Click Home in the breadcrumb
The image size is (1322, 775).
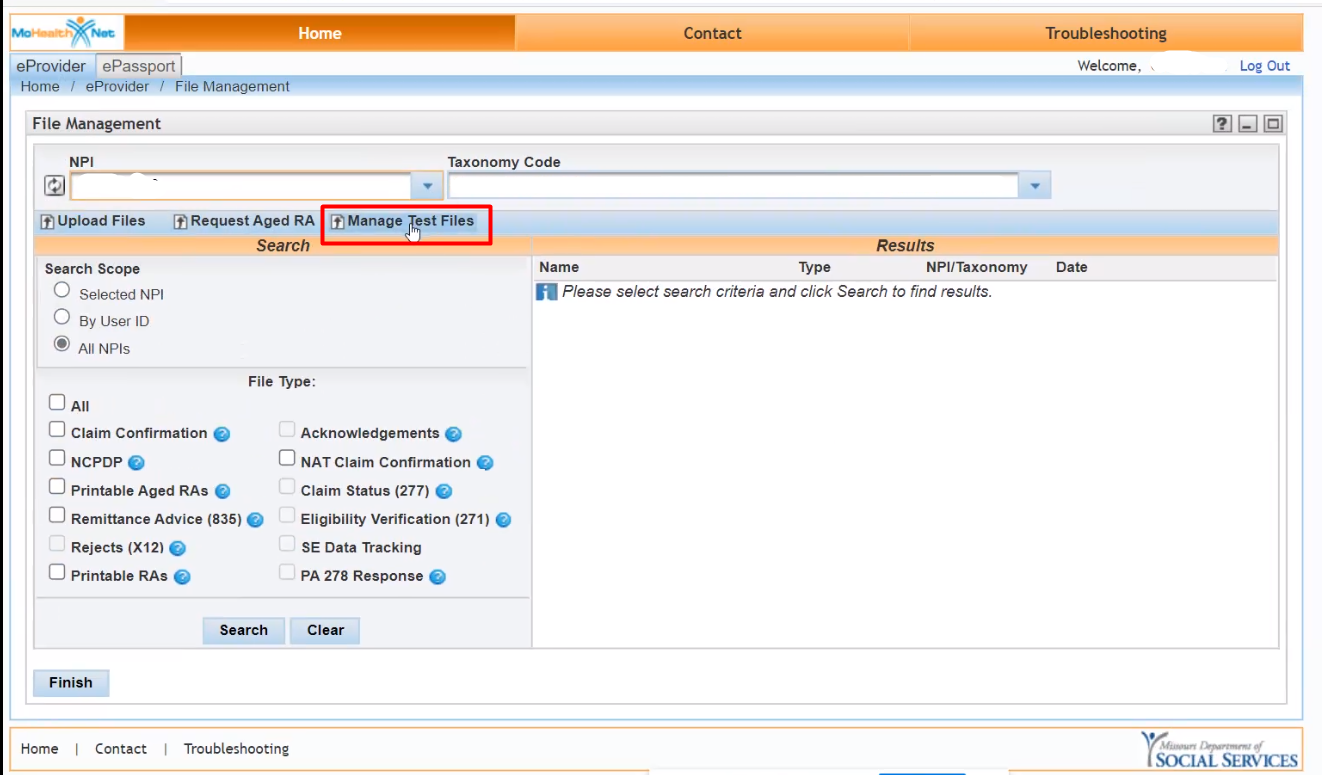click(x=40, y=87)
